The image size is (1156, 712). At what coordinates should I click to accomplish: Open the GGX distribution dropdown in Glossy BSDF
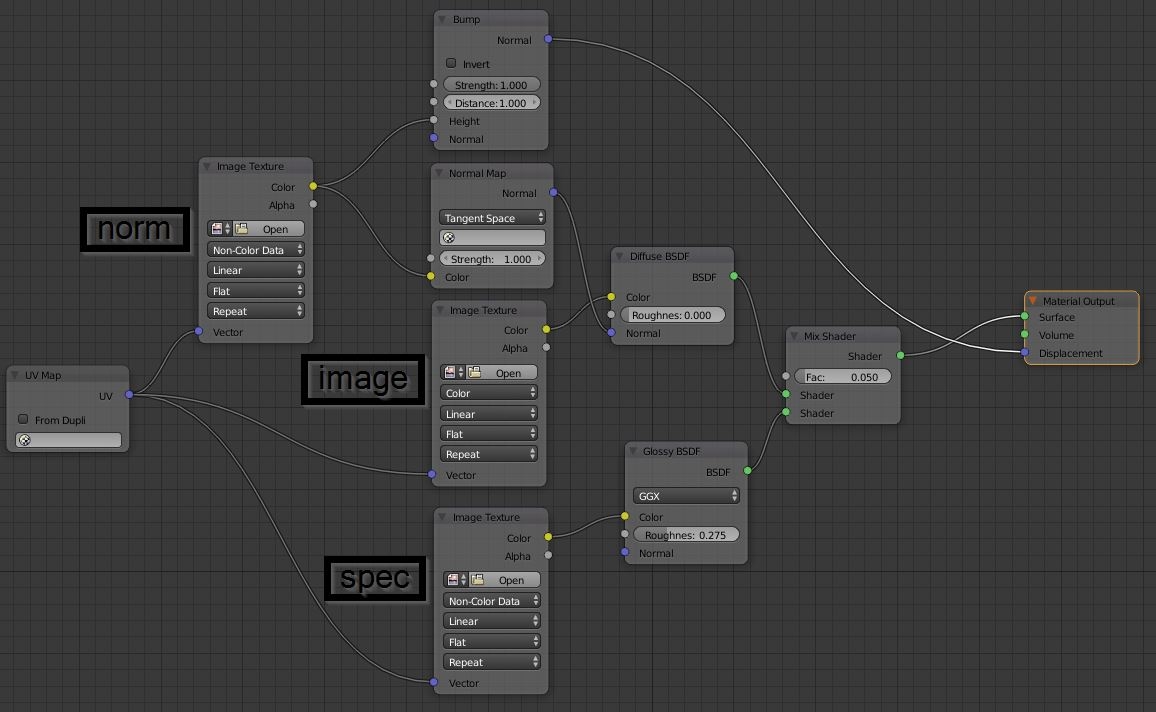pyautogui.click(x=686, y=495)
